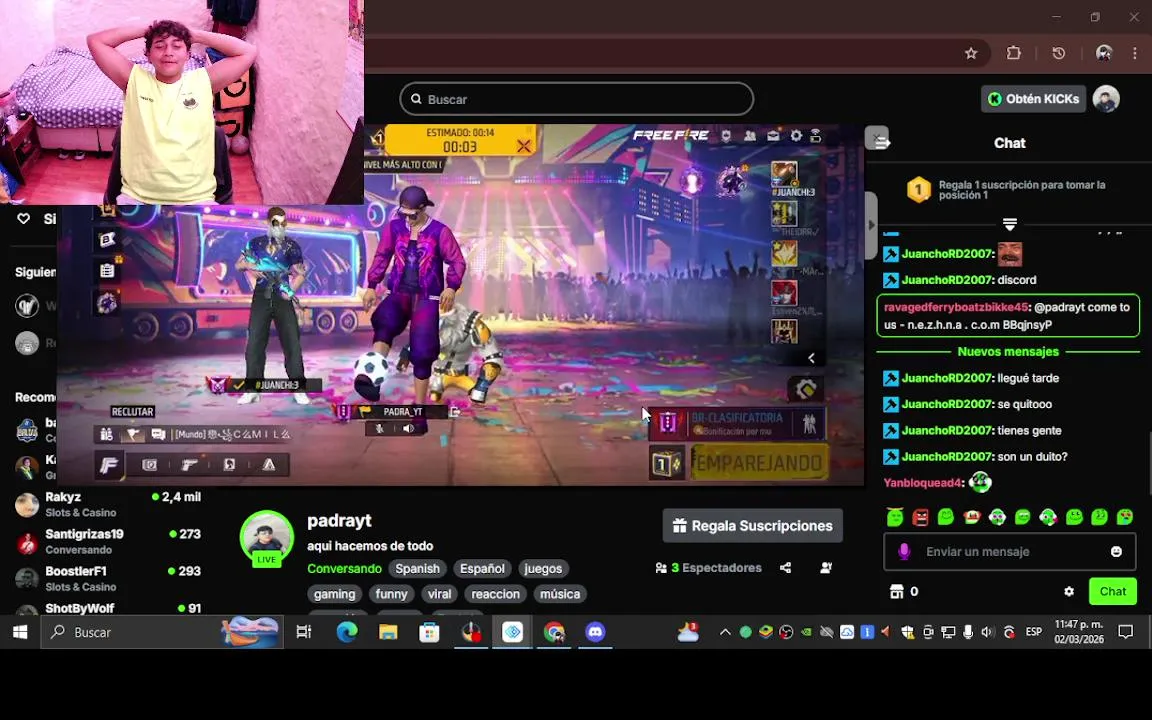
Task: Focus the Kick Buscar search field
Action: click(577, 98)
